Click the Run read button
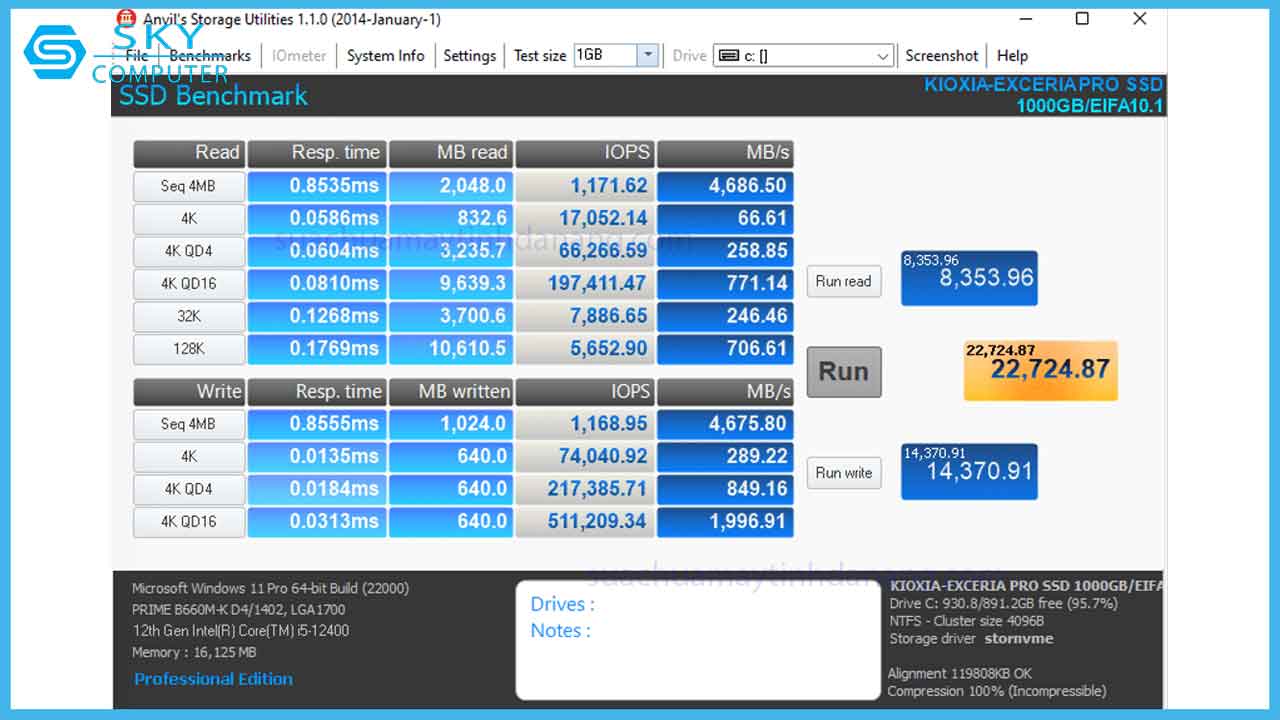The image size is (1280, 720). pyautogui.click(x=844, y=281)
